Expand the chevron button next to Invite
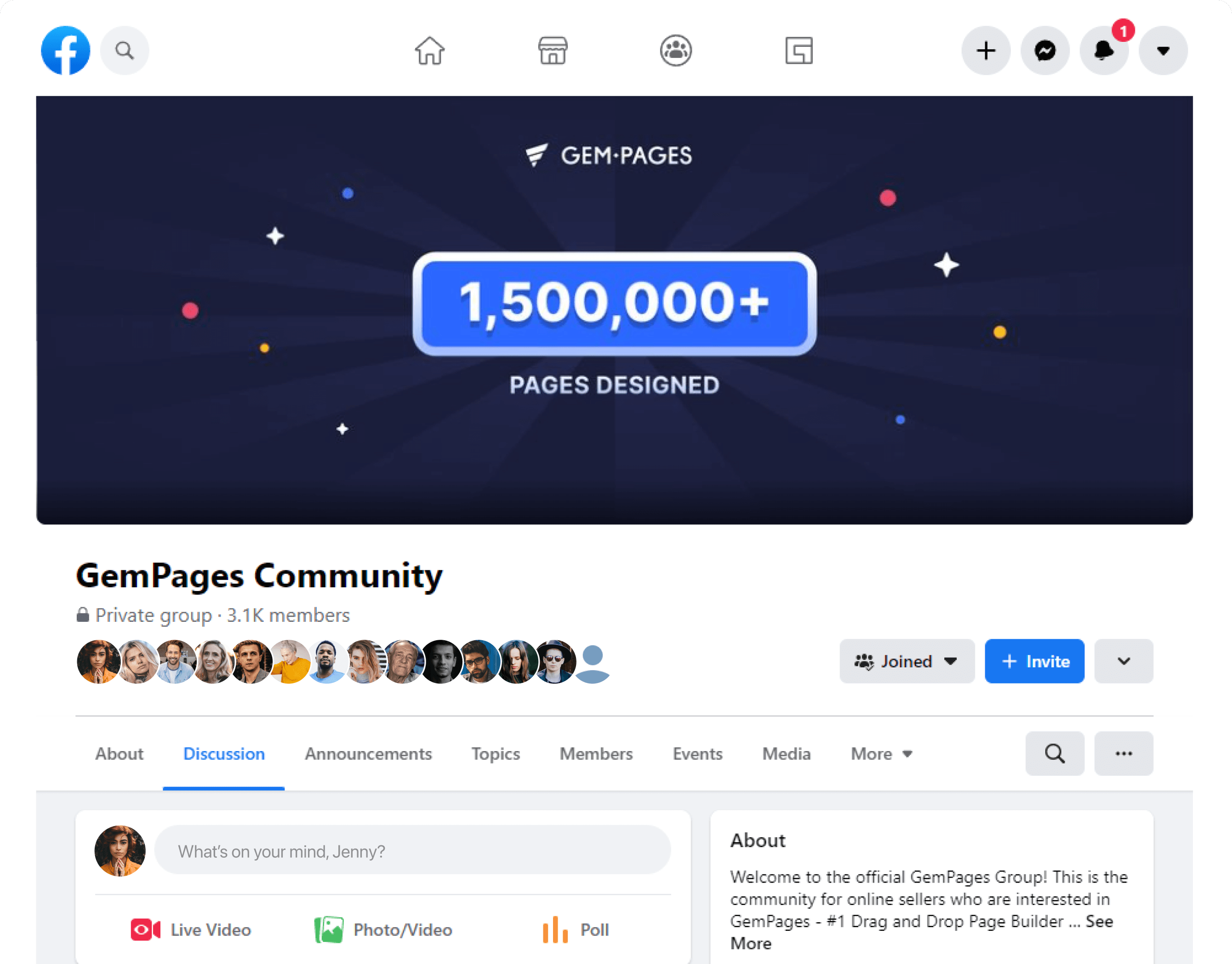The image size is (1232, 964). point(1124,661)
